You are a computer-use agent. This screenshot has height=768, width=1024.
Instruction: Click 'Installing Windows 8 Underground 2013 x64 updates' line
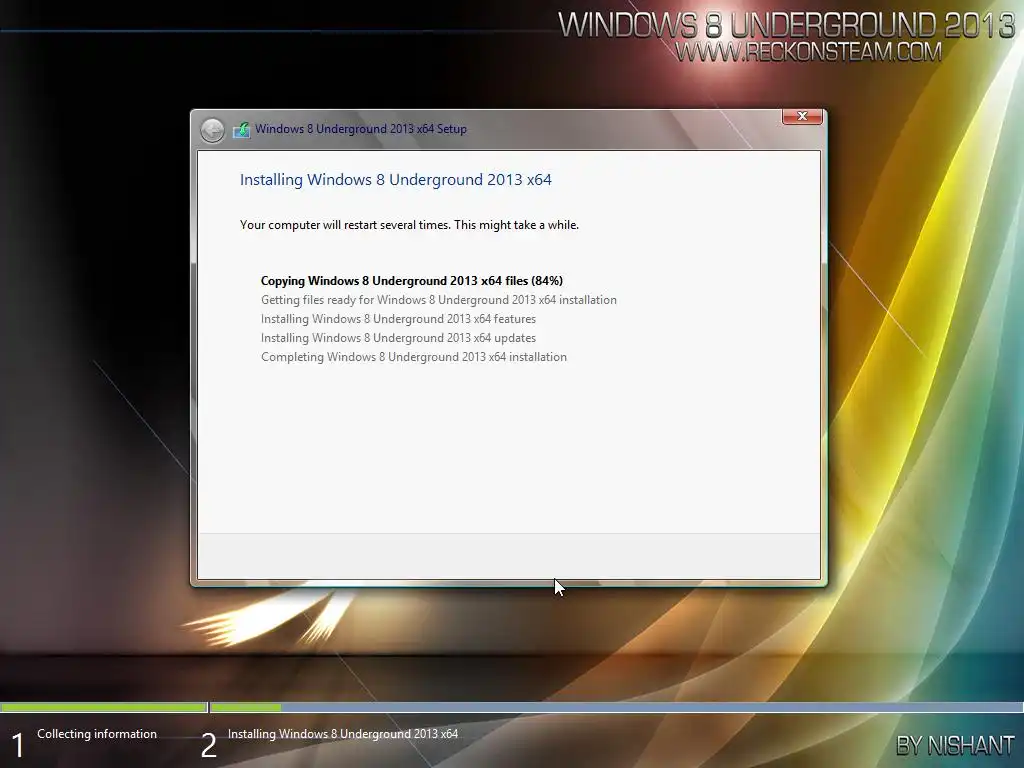[x=398, y=338]
